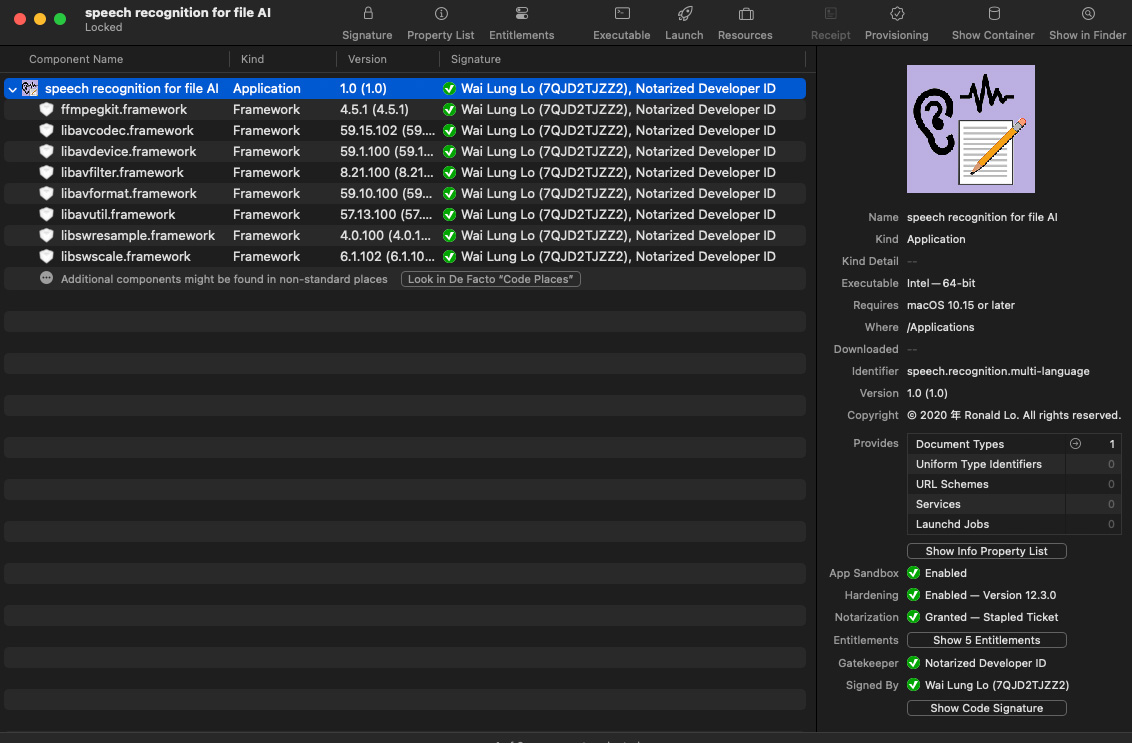Click the Executable toolbar icon
The width and height of the screenshot is (1132, 743).
click(622, 14)
